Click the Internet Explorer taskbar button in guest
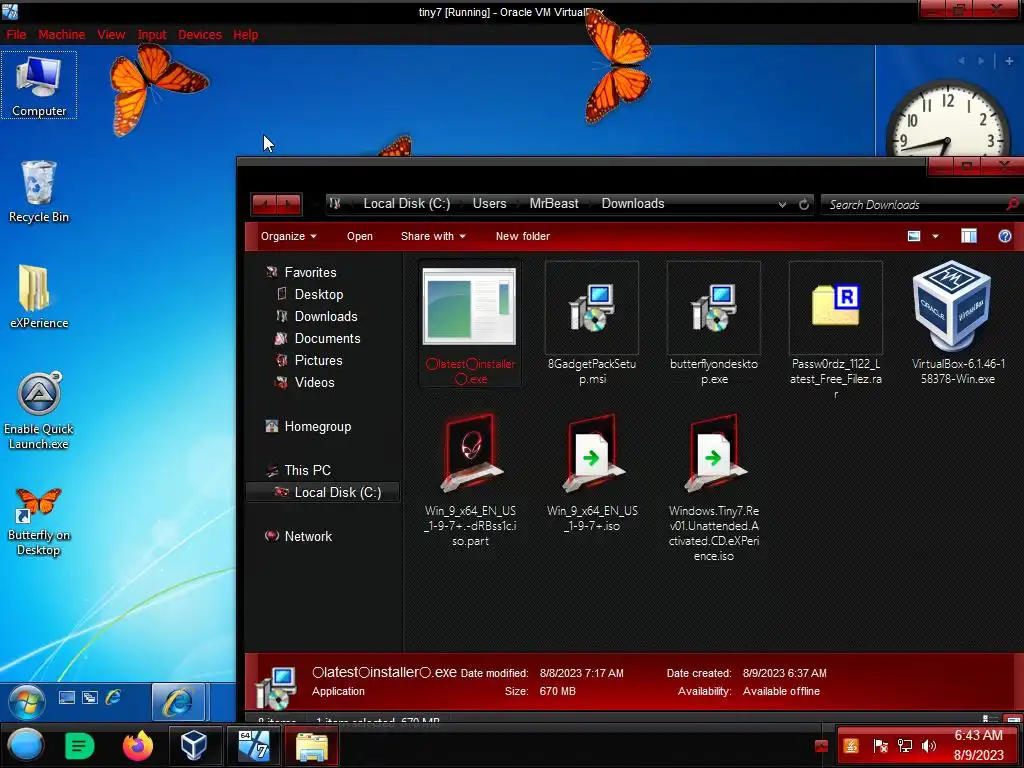The width and height of the screenshot is (1024, 768). point(178,702)
